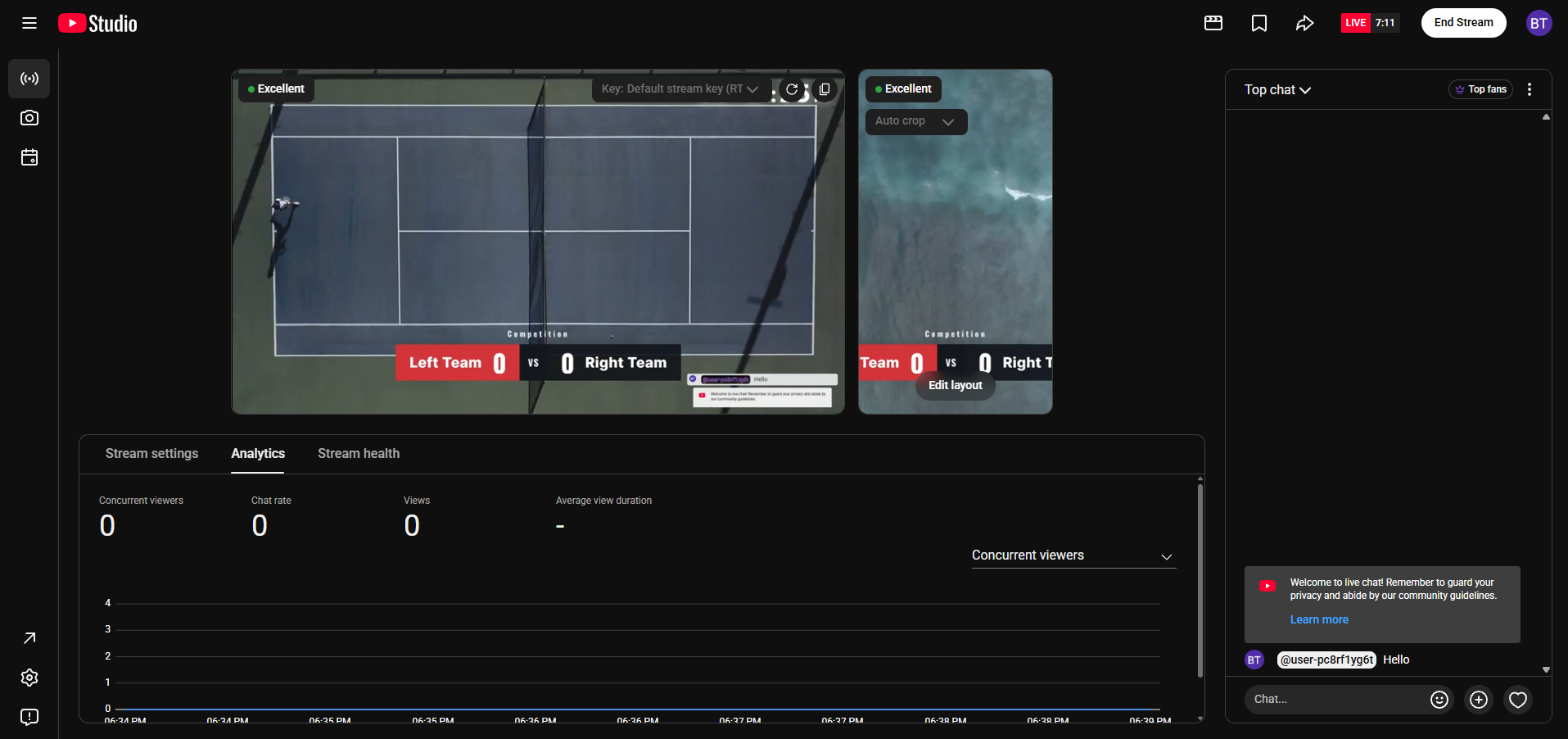Click the plus icon in chat box
The width and height of the screenshot is (1568, 739).
(1479, 700)
